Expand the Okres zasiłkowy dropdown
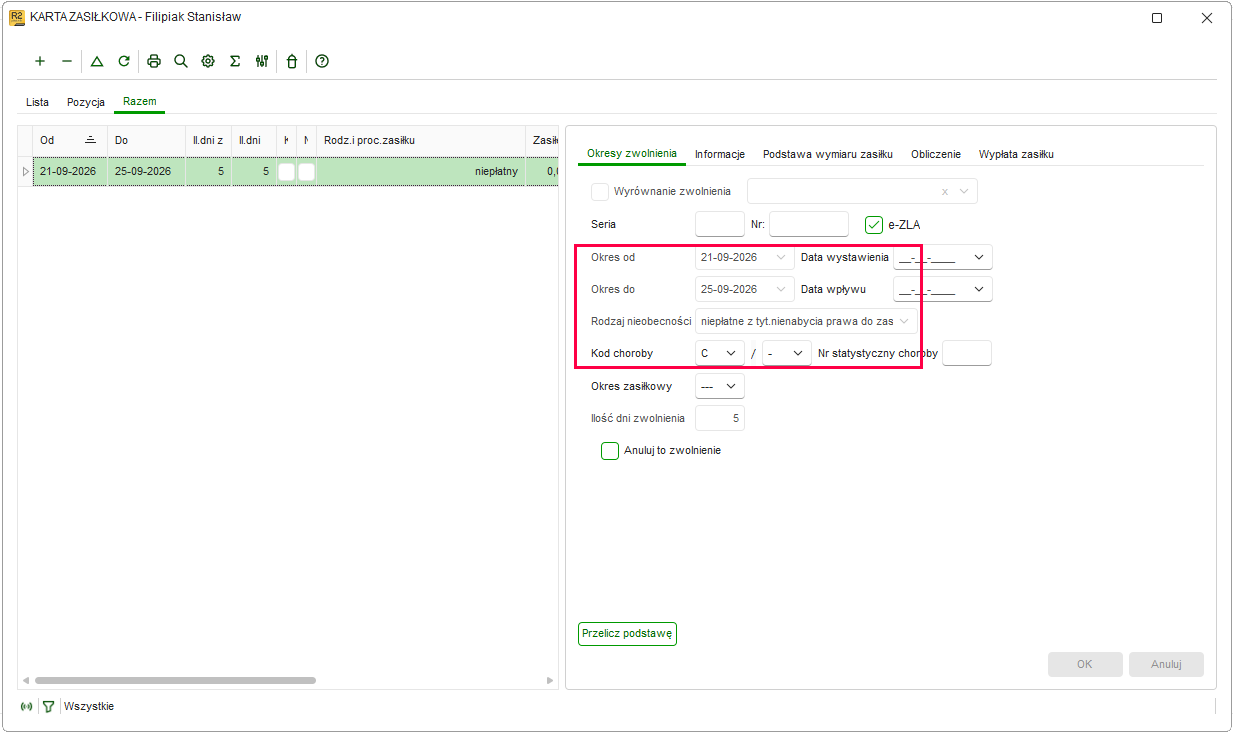1233x732 pixels. click(720, 386)
